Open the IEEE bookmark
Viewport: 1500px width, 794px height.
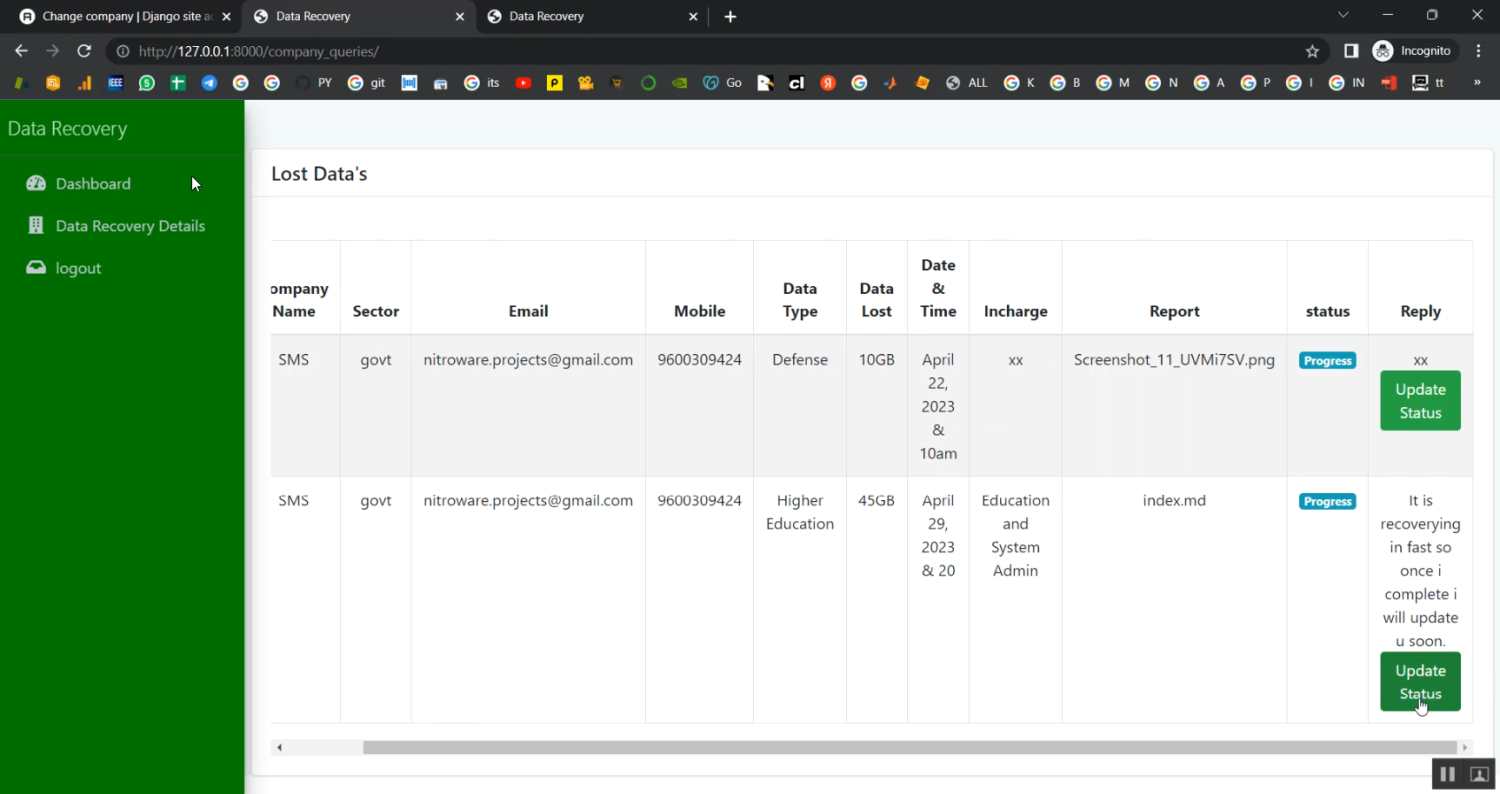tap(116, 83)
